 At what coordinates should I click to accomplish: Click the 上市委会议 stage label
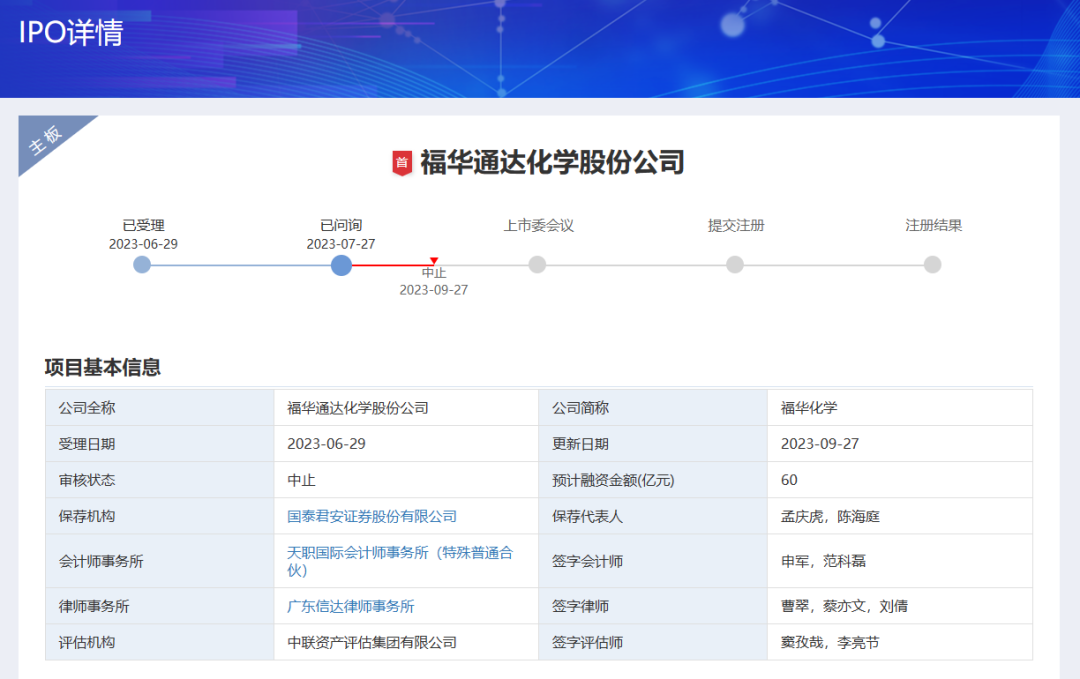pos(539,225)
